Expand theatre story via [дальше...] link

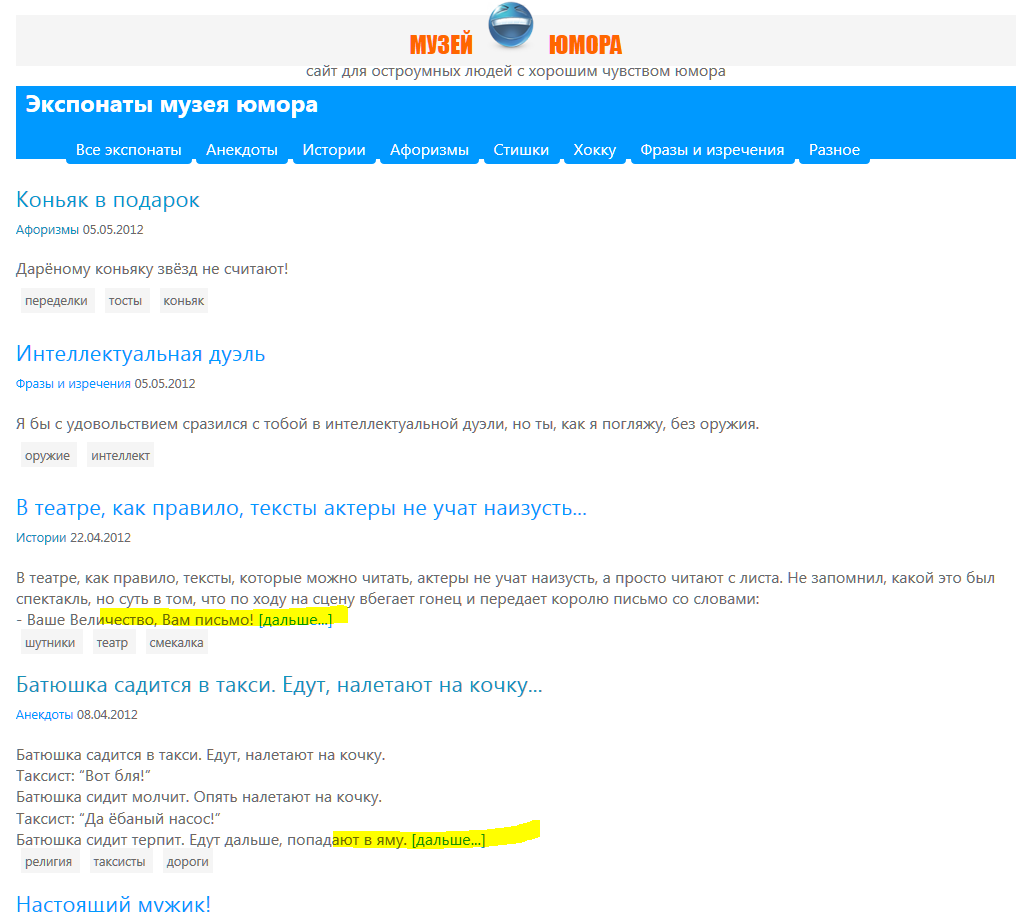click(x=296, y=620)
